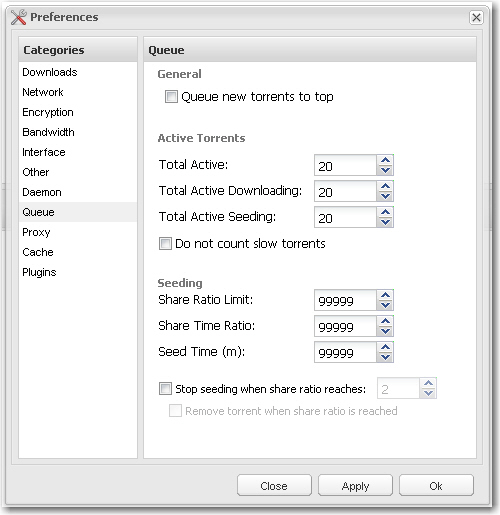
Task: Enable Stop seeding when share ratio reaches
Action: (165, 389)
